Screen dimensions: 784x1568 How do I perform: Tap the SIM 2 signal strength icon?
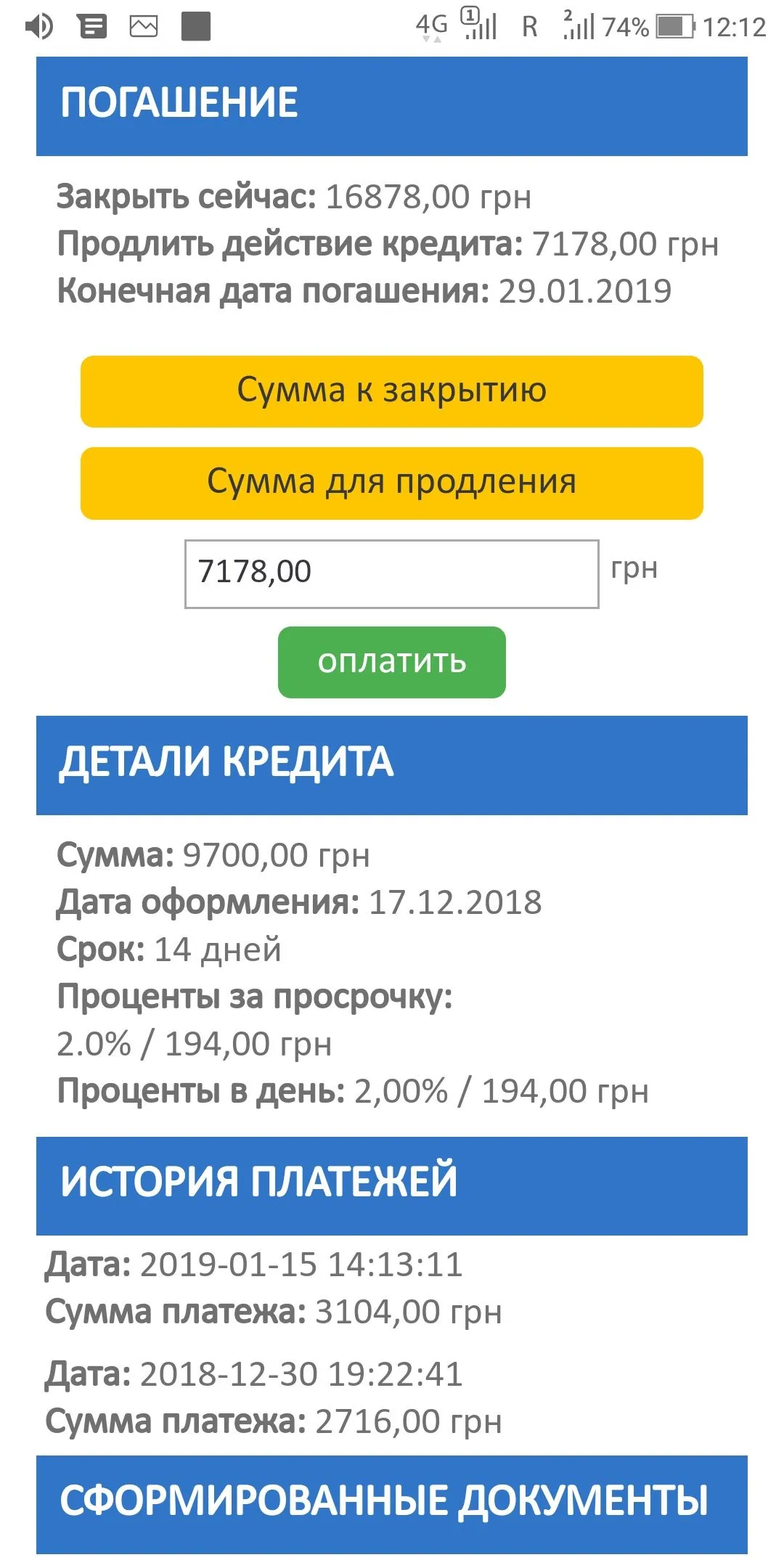pos(579,26)
